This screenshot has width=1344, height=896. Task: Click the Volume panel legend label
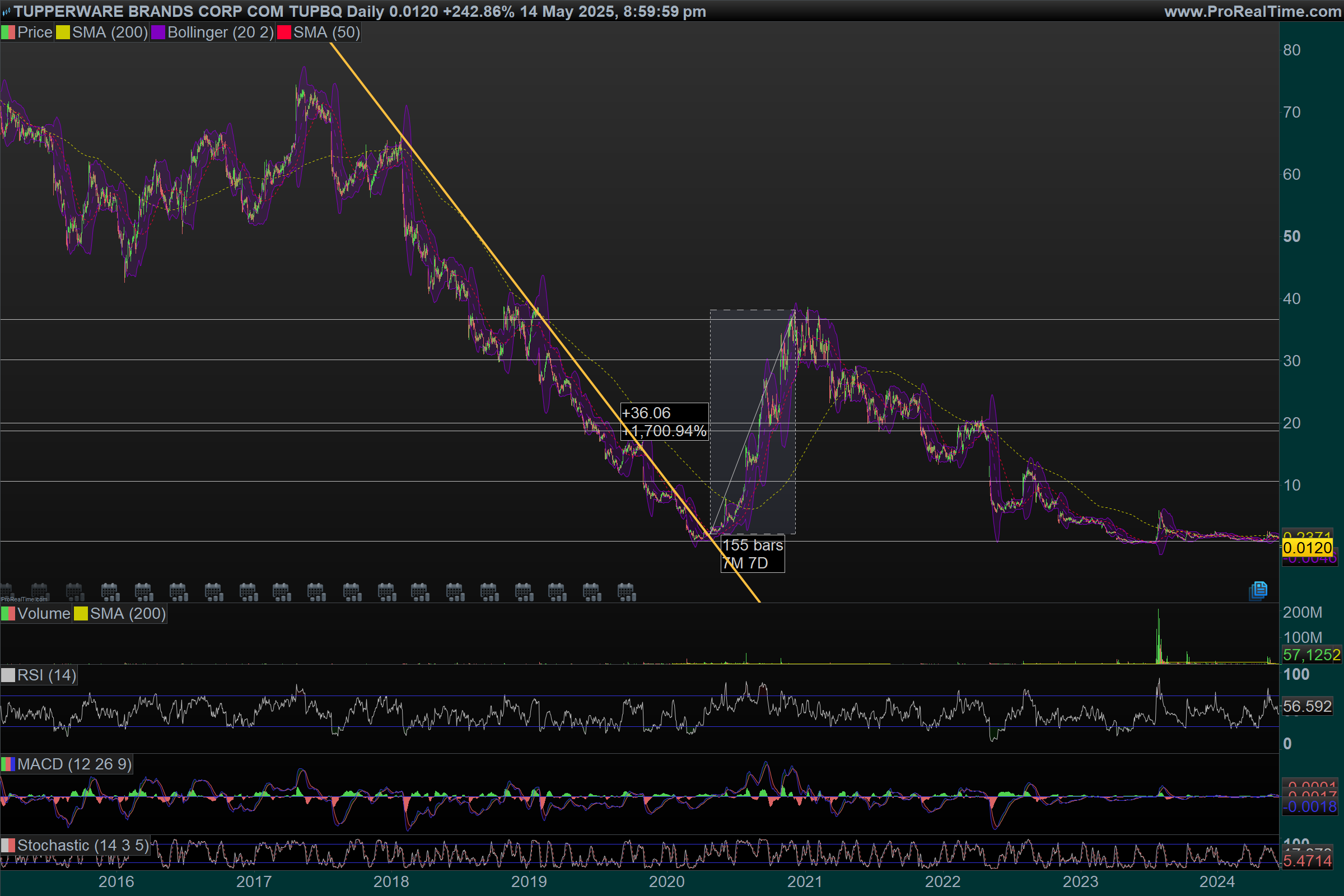(x=44, y=614)
